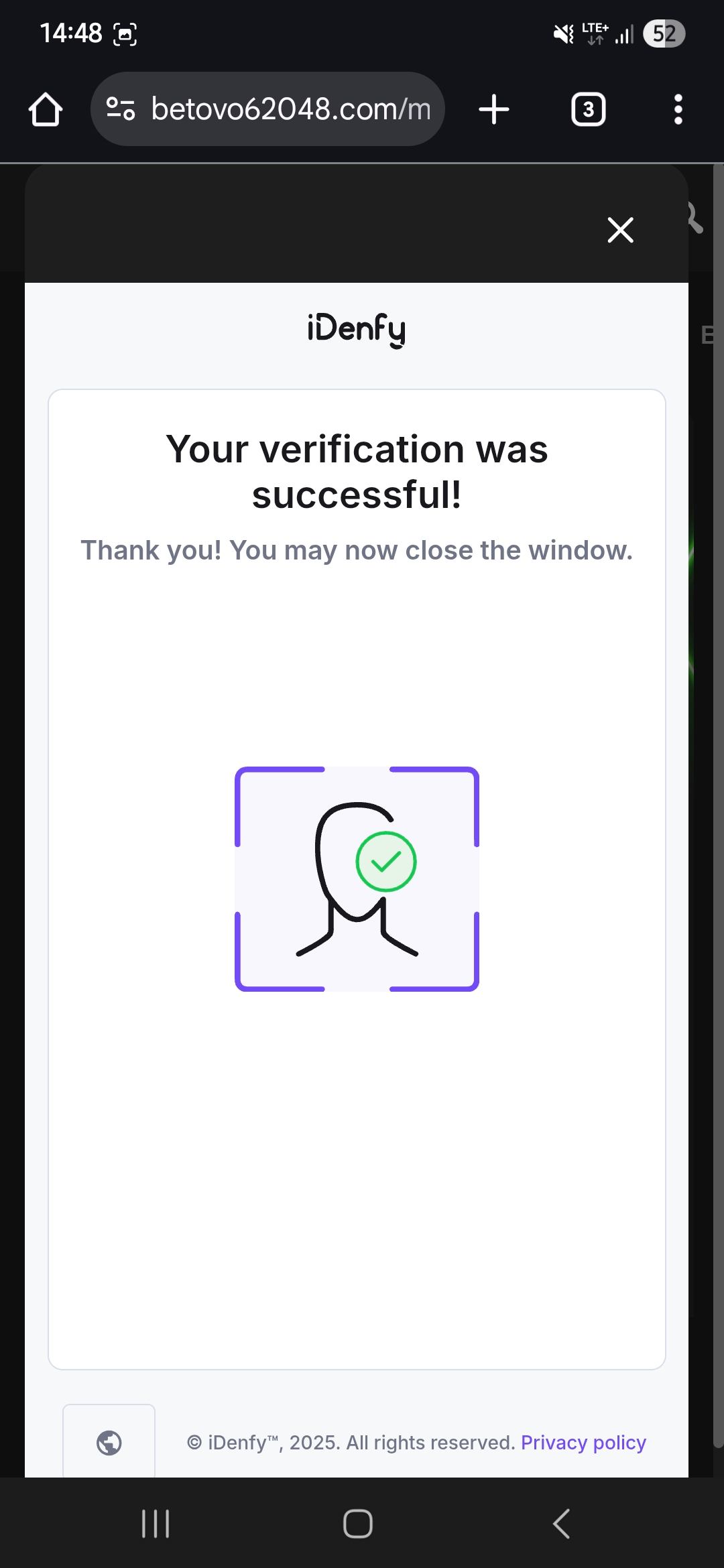Tap the search magnifier icon behind dialog
The height and width of the screenshot is (1568, 724).
click(695, 218)
